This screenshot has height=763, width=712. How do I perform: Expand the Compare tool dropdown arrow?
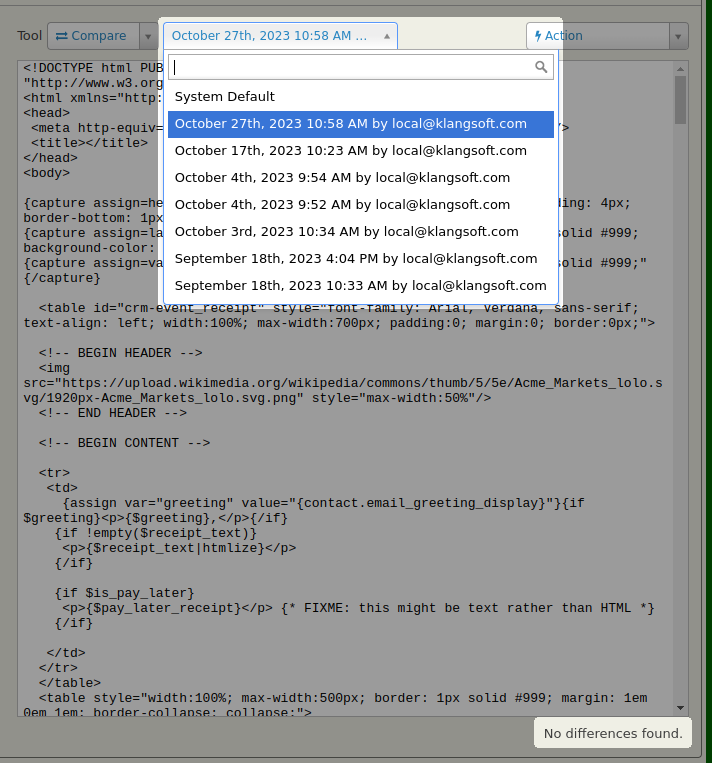(x=148, y=36)
